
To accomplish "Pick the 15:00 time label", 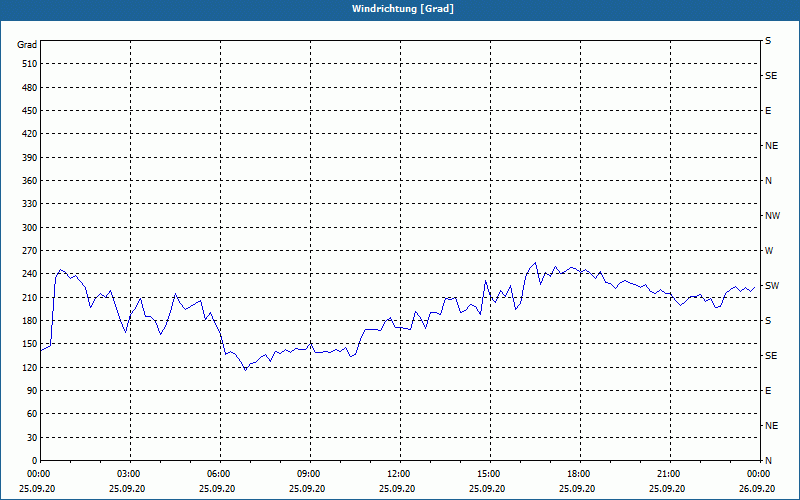I will (487, 474).
